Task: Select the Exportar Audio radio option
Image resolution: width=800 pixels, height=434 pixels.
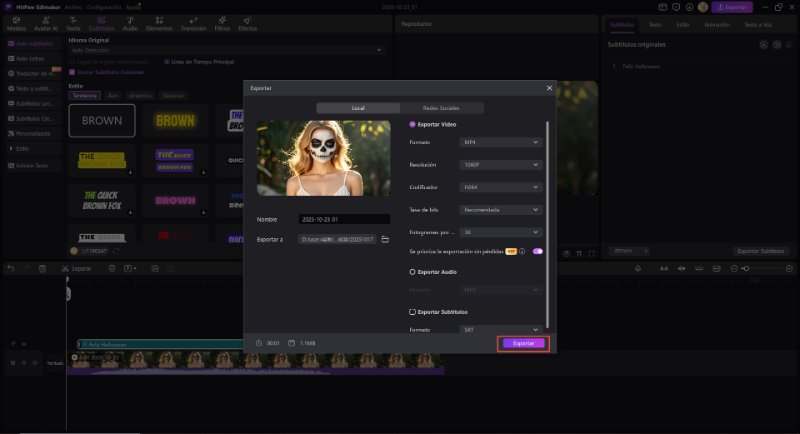Action: pyautogui.click(x=413, y=271)
